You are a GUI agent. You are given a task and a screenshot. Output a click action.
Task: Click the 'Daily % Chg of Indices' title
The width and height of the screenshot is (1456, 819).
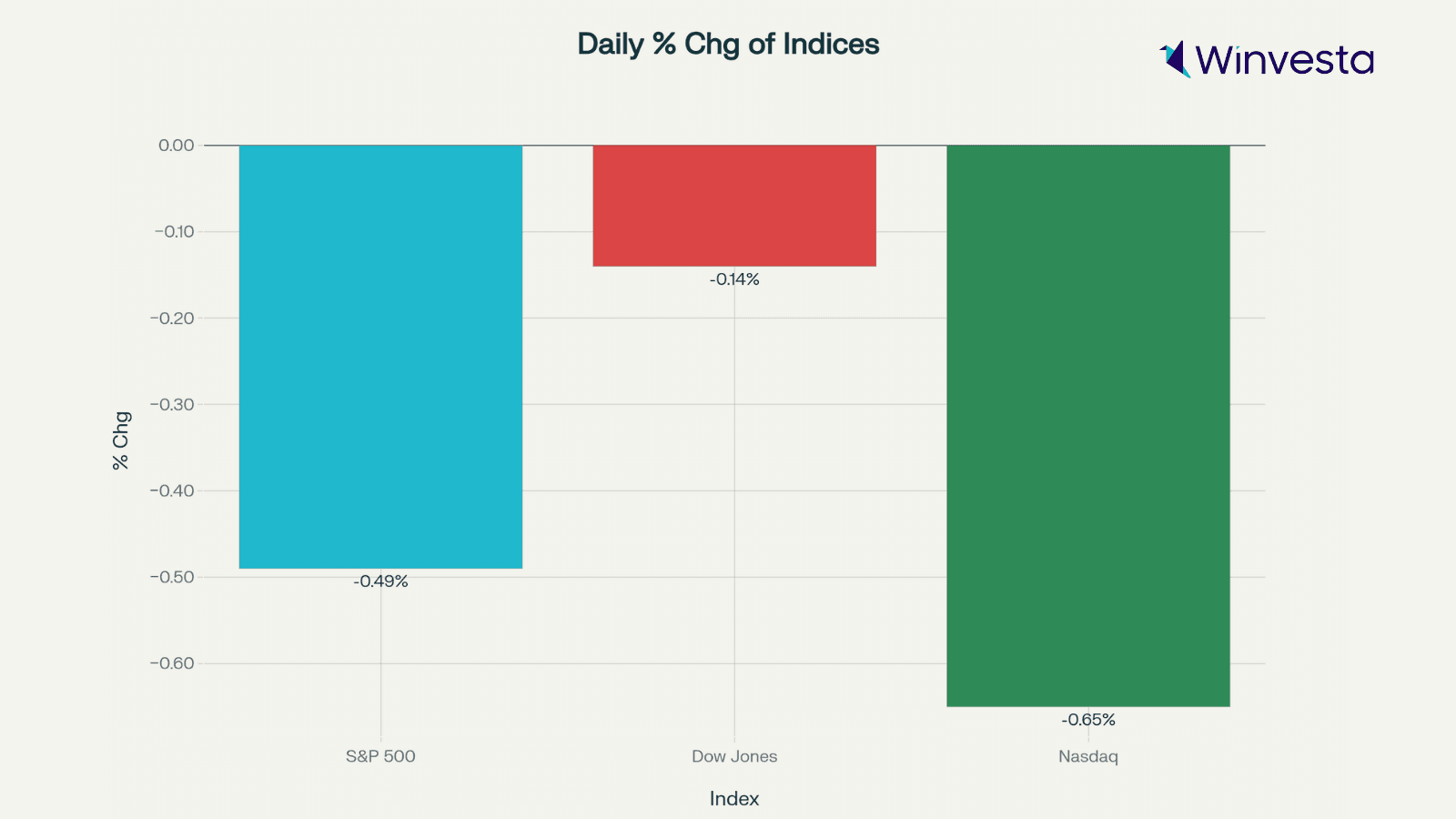[x=728, y=44]
